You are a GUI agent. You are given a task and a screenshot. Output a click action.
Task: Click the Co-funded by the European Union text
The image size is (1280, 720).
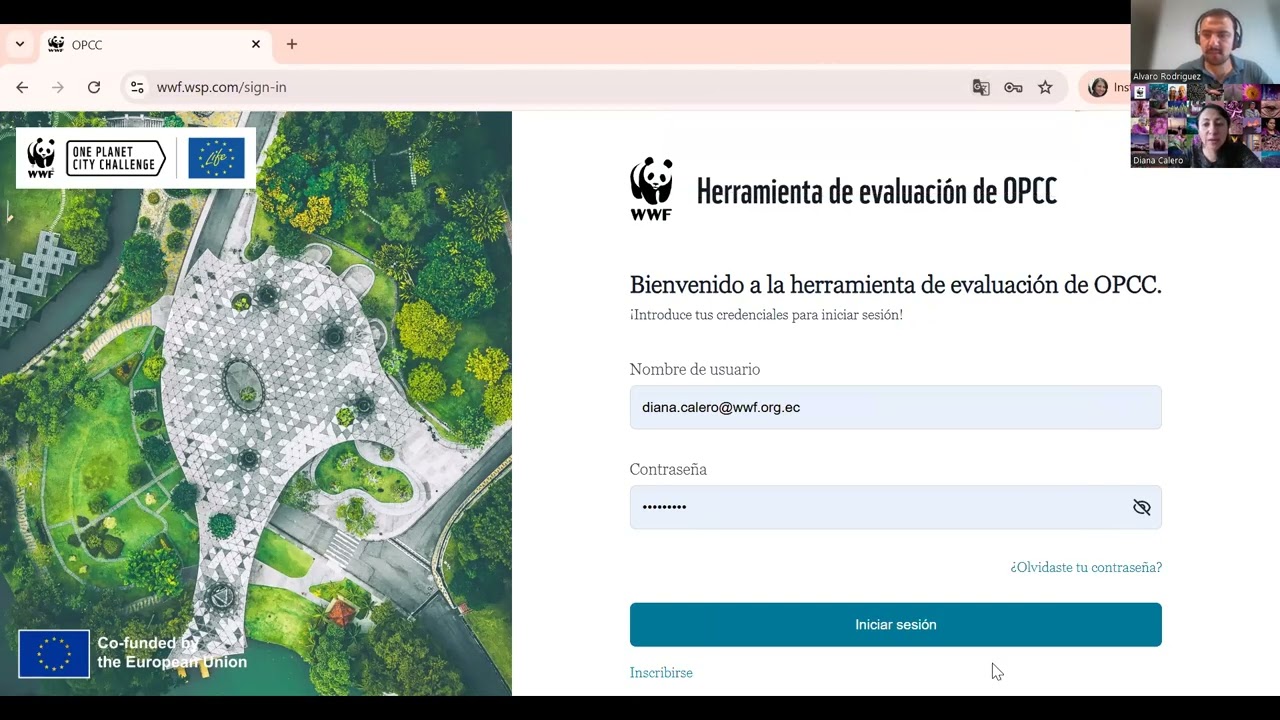click(171, 653)
